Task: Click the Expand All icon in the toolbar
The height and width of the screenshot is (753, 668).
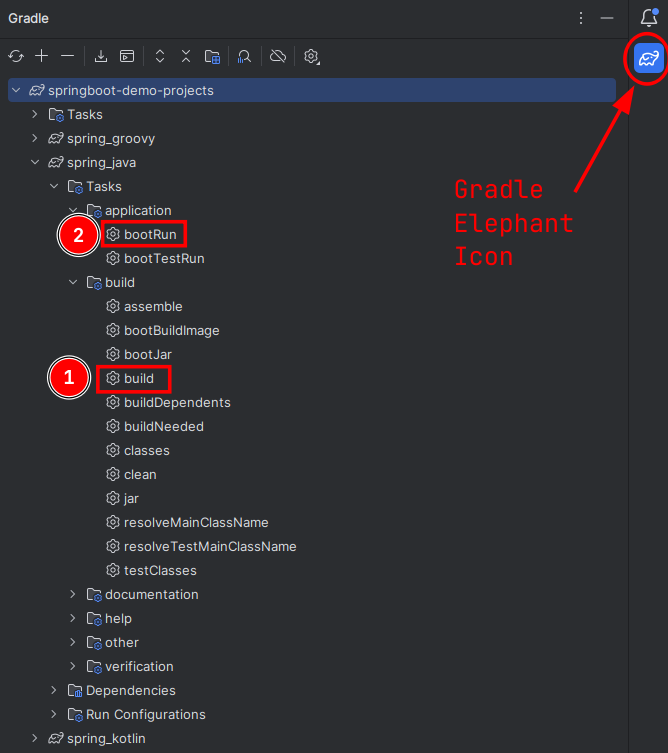Action: [160, 56]
